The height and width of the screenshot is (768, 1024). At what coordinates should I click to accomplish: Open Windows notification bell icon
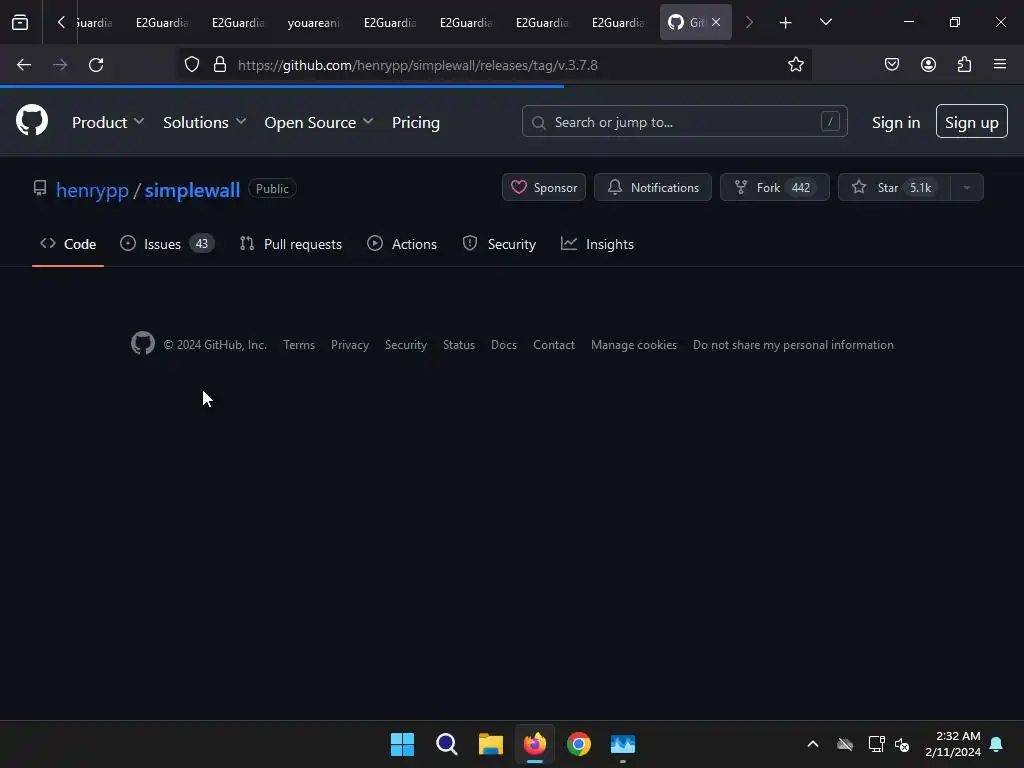tap(997, 744)
